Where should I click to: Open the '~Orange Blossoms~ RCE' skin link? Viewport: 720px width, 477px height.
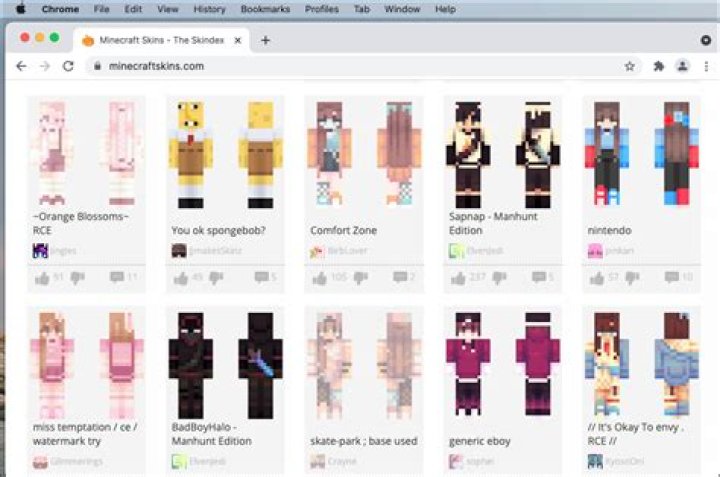[x=81, y=223]
